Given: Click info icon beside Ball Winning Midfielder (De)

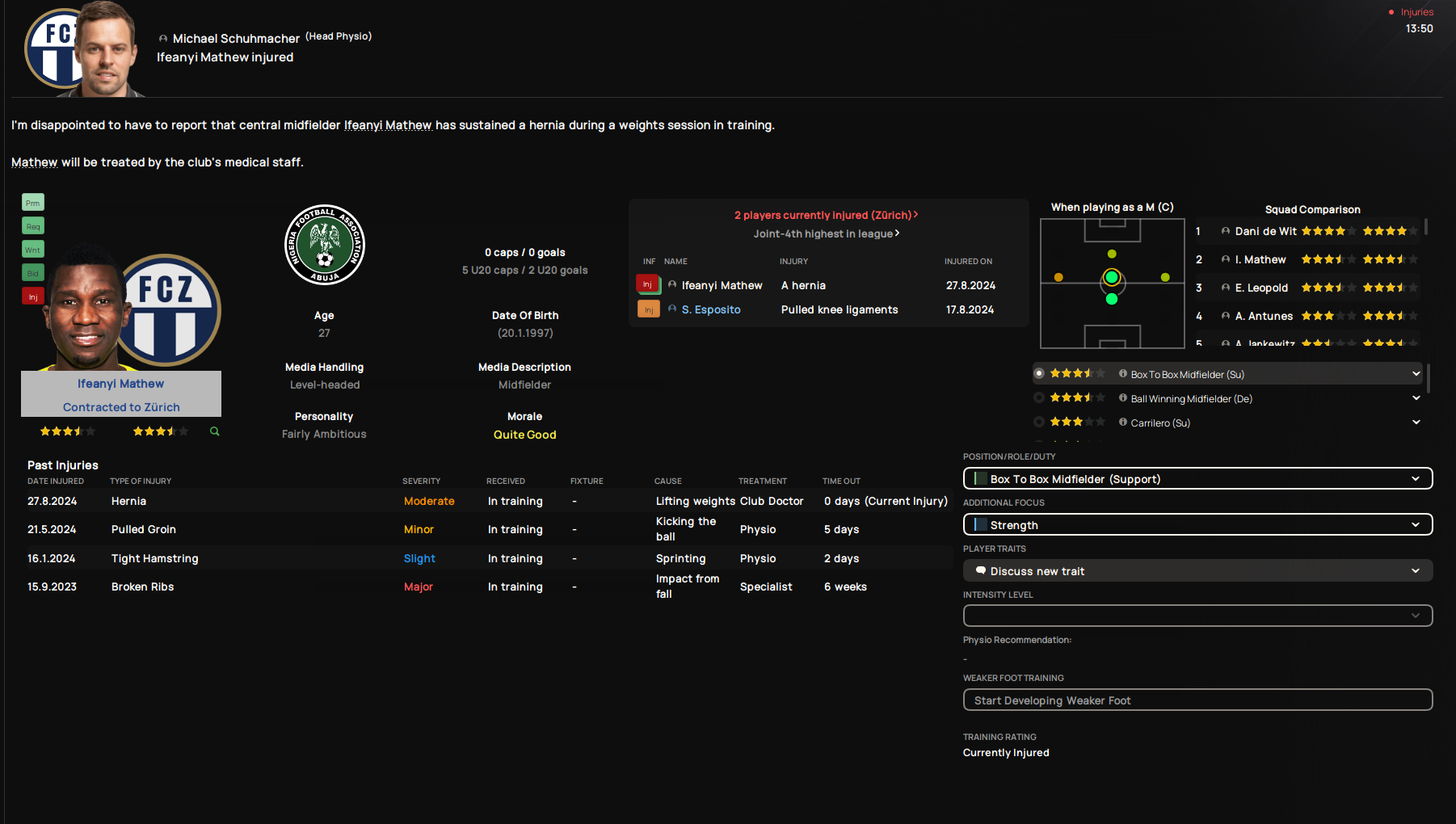Looking at the screenshot, I should 1122,398.
